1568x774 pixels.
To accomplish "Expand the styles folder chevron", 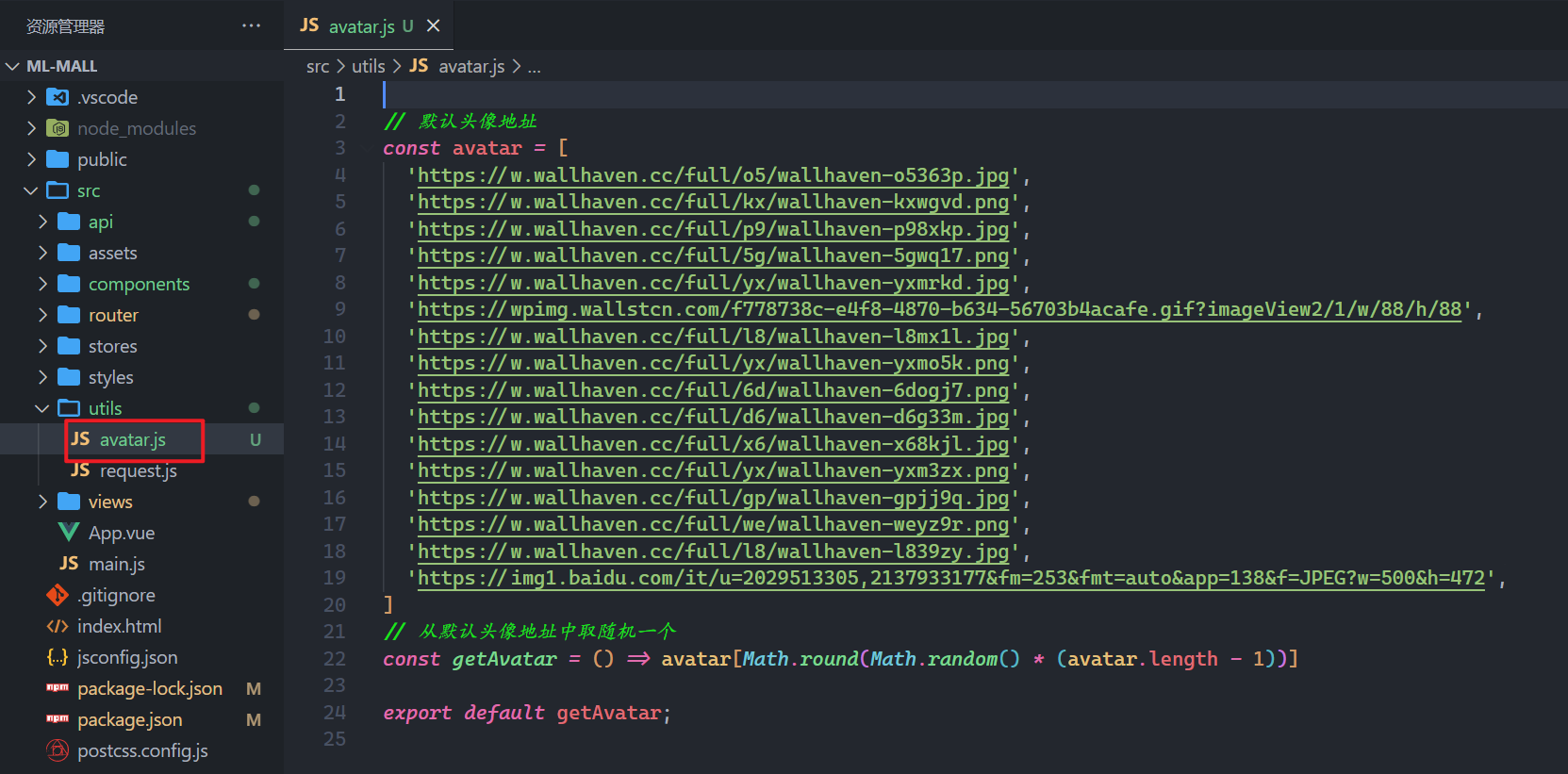I will point(42,377).
